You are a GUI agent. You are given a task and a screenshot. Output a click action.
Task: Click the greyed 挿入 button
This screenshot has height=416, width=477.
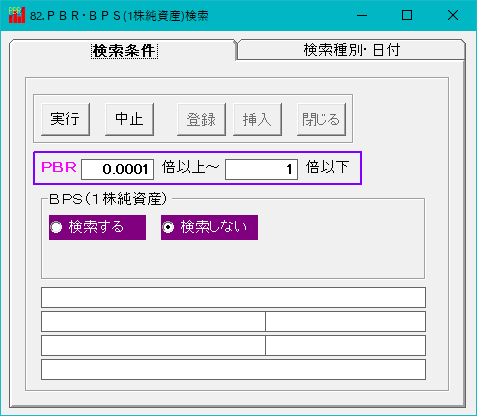point(257,119)
